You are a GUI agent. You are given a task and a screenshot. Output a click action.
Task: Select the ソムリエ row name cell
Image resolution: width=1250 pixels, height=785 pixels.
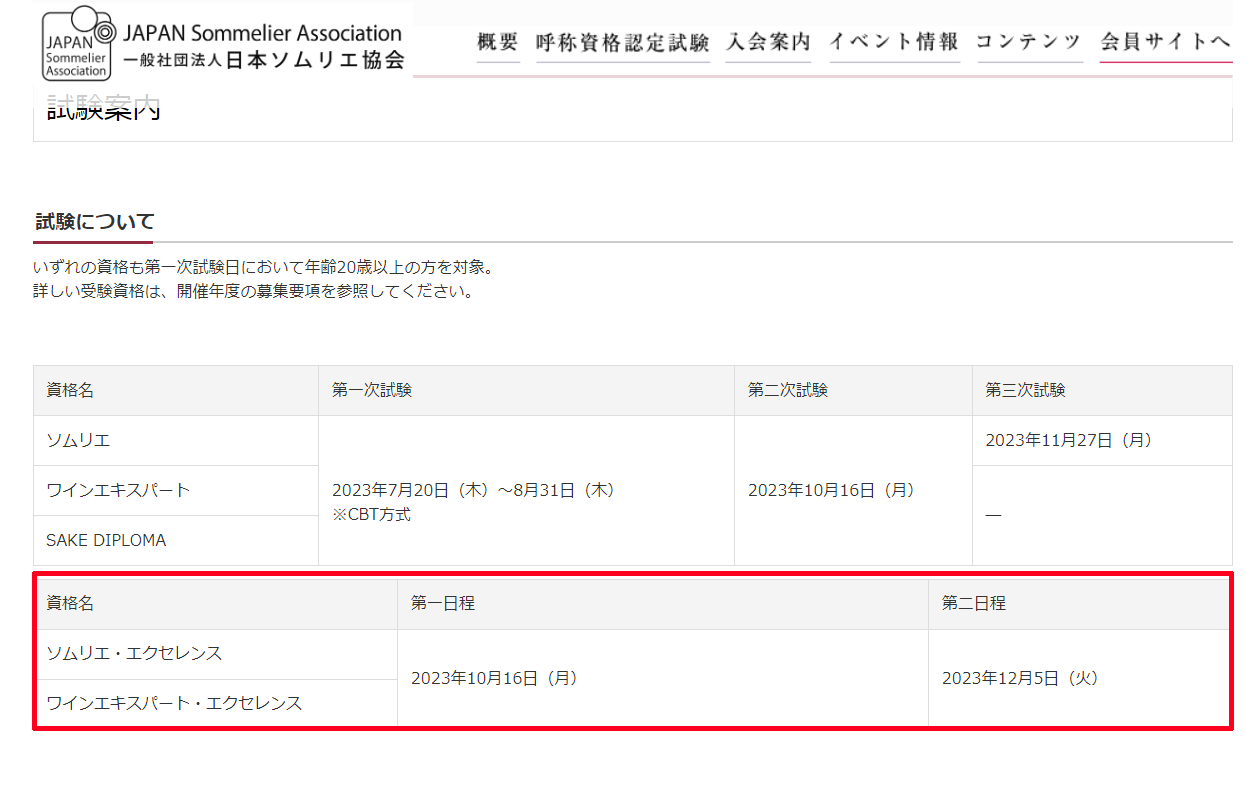click(176, 440)
